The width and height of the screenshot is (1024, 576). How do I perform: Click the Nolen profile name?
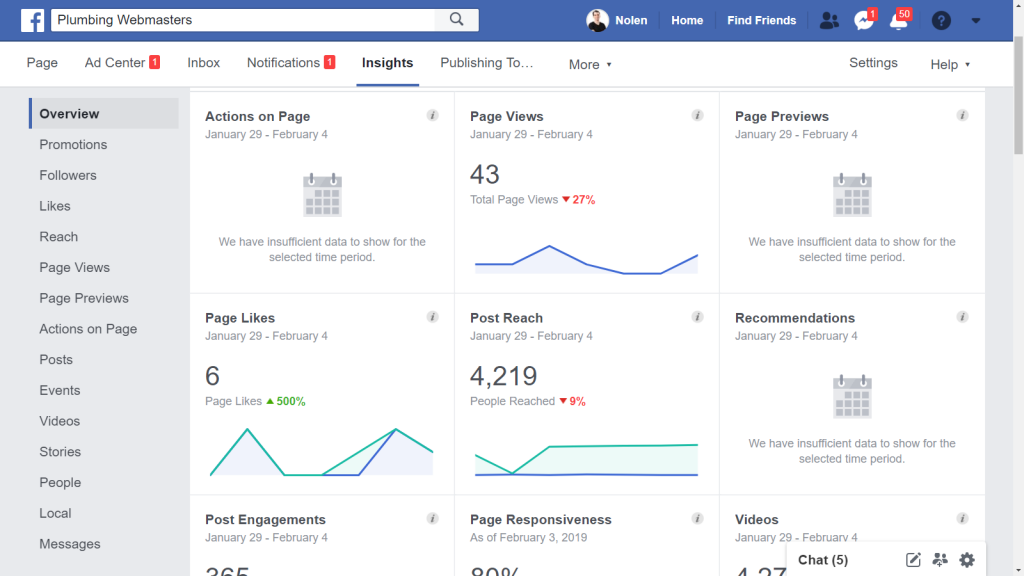pyautogui.click(x=631, y=20)
